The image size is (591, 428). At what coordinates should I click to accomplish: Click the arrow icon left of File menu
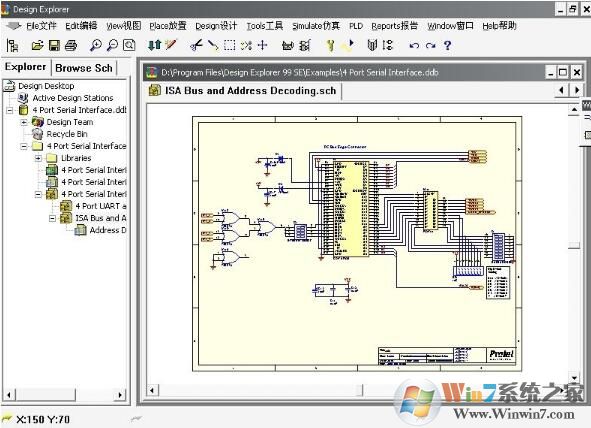point(14,26)
